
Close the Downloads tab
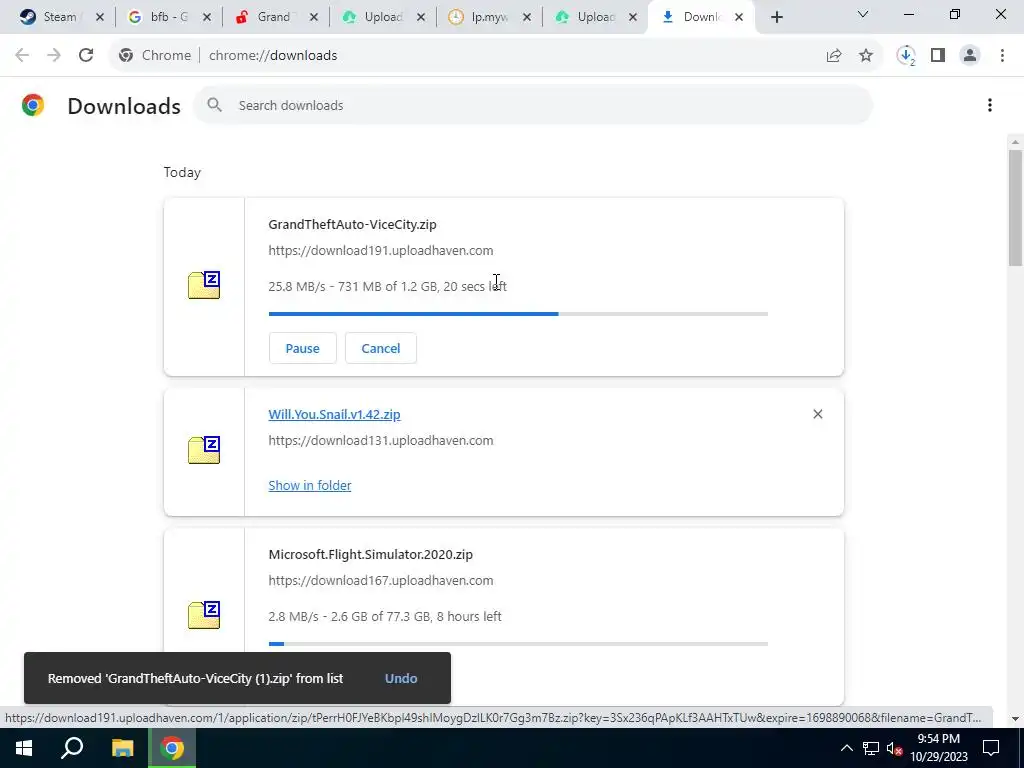point(739,17)
